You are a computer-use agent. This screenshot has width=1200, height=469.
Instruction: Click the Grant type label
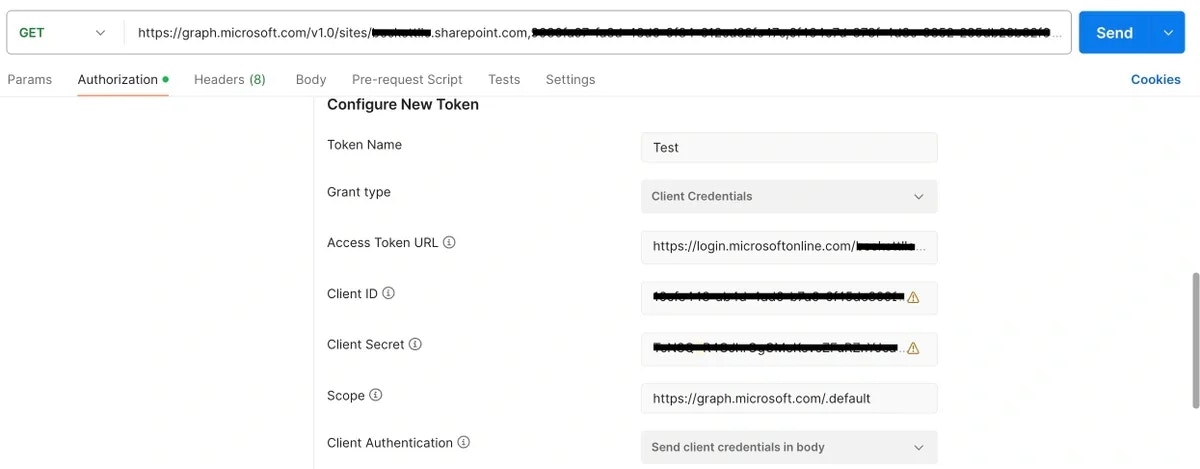click(x=359, y=192)
